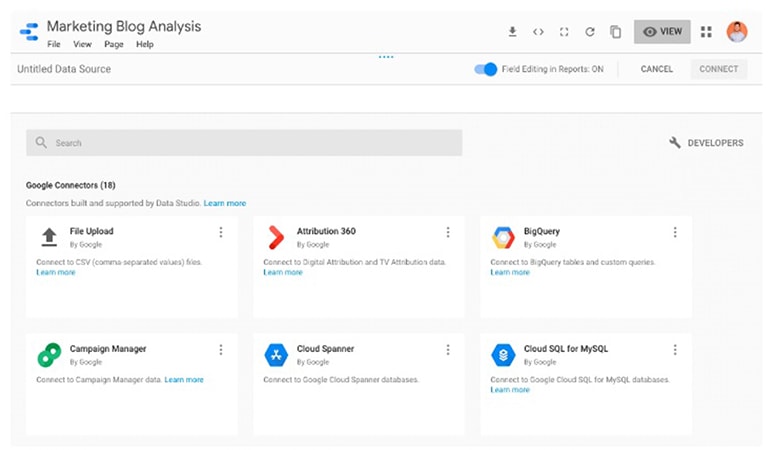Click into the connector Search field
This screenshot has width=768, height=450.
[244, 142]
